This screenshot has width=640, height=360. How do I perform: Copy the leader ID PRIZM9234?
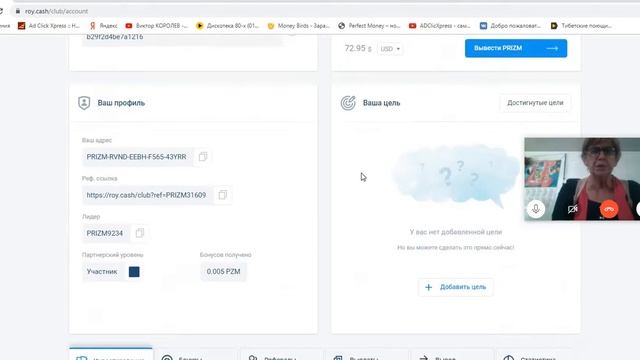click(x=140, y=233)
